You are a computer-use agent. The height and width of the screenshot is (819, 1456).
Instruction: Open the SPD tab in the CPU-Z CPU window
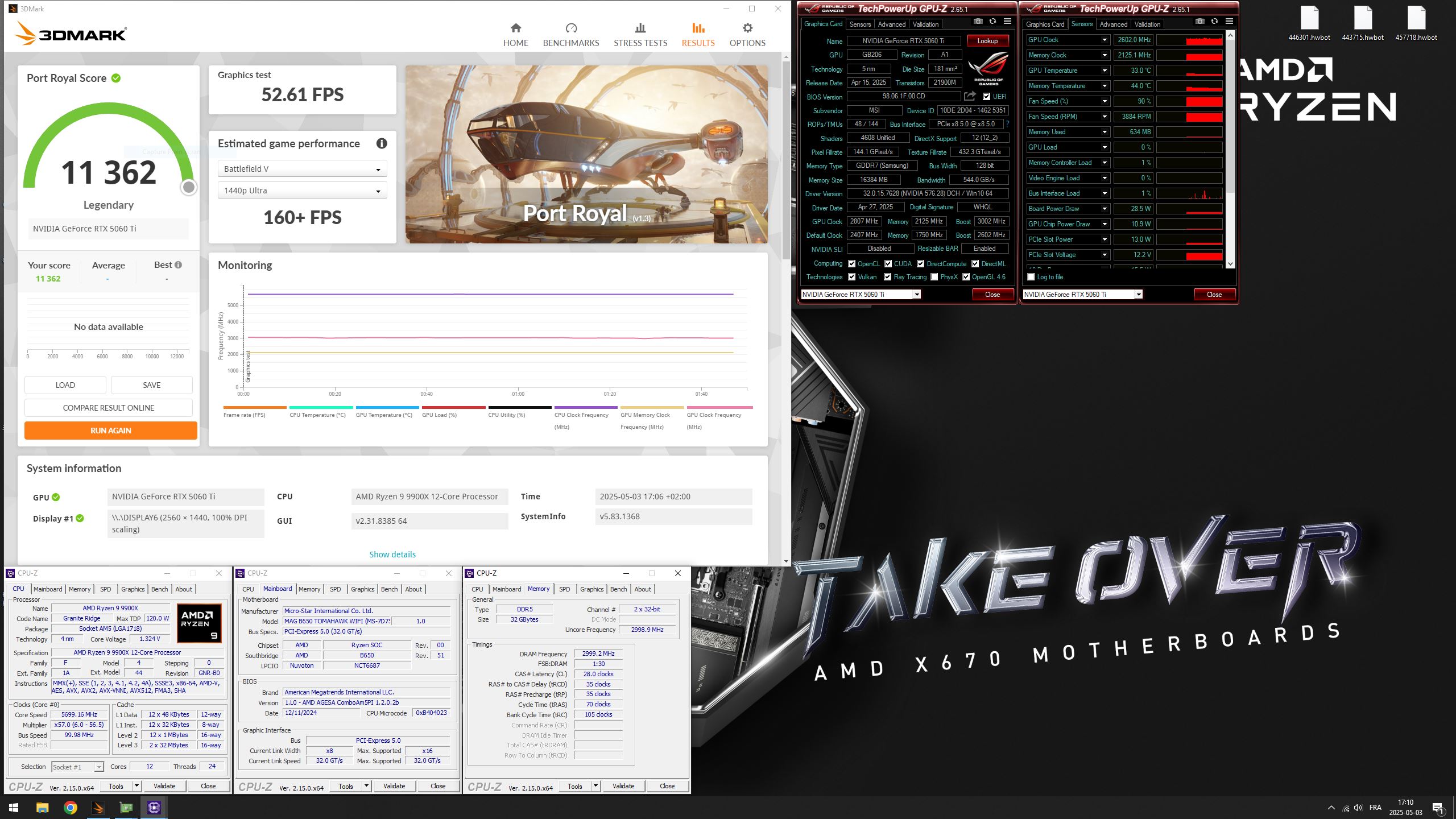click(106, 589)
